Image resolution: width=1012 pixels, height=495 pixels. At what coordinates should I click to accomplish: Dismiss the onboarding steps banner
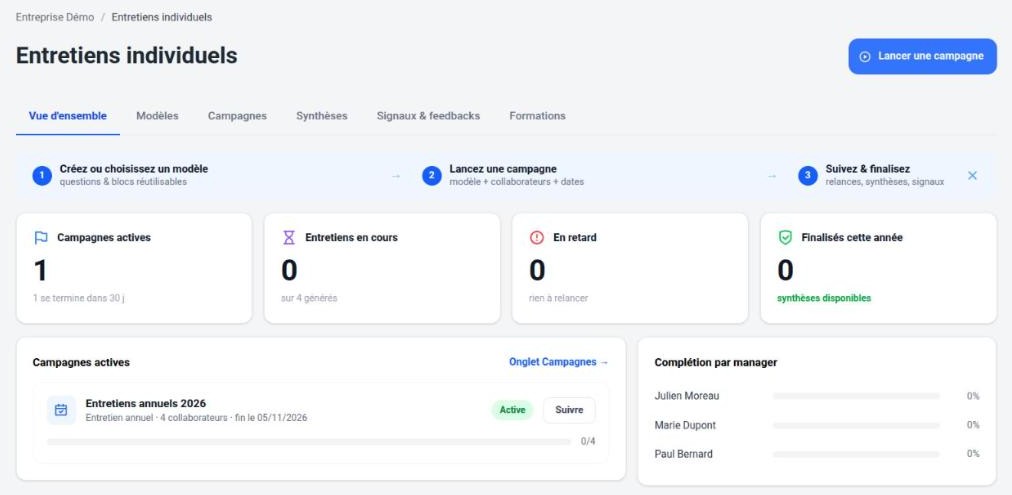click(973, 176)
